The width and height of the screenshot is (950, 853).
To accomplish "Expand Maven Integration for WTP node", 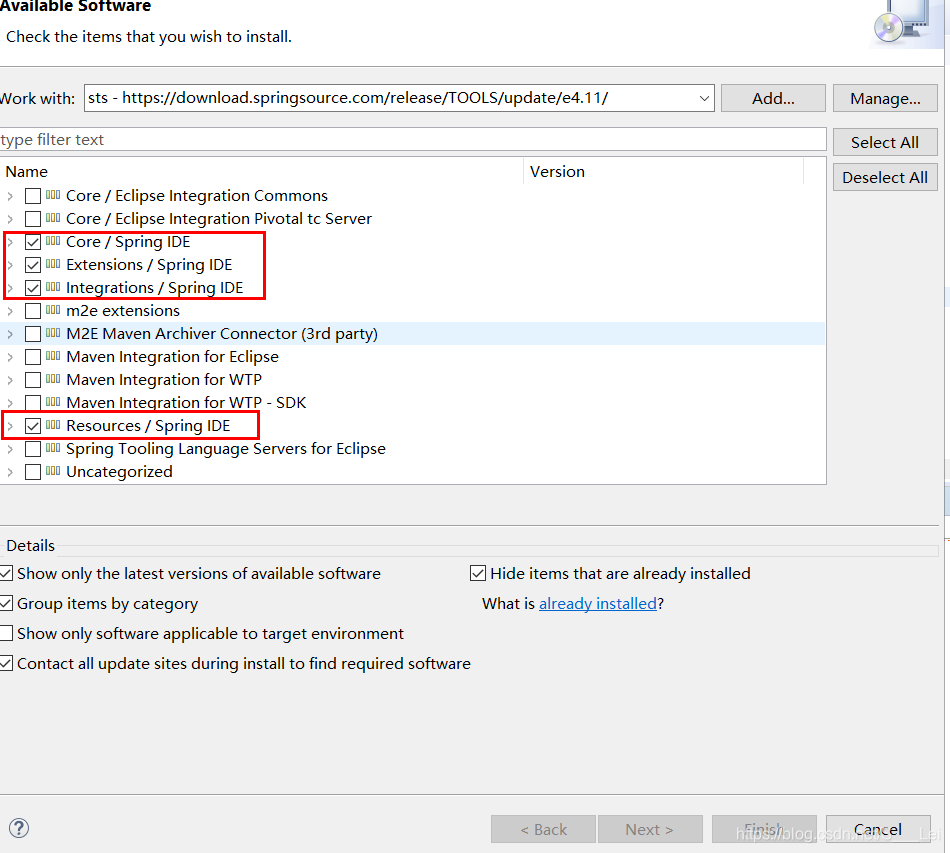I will (10, 380).
